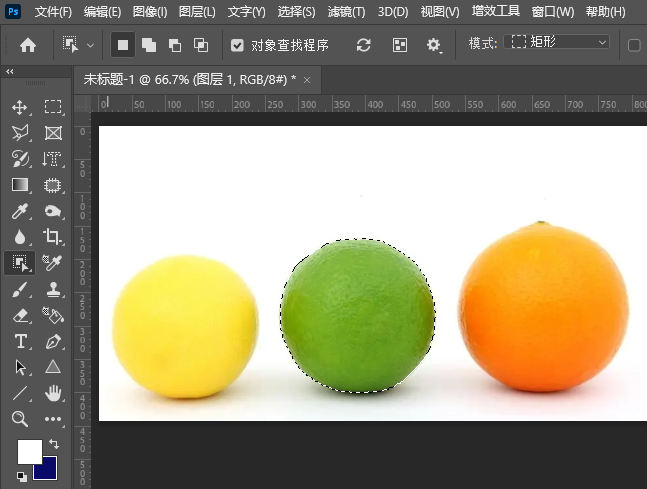Select the Eraser tool
Viewport: 647px width, 489px height.
pyautogui.click(x=20, y=316)
